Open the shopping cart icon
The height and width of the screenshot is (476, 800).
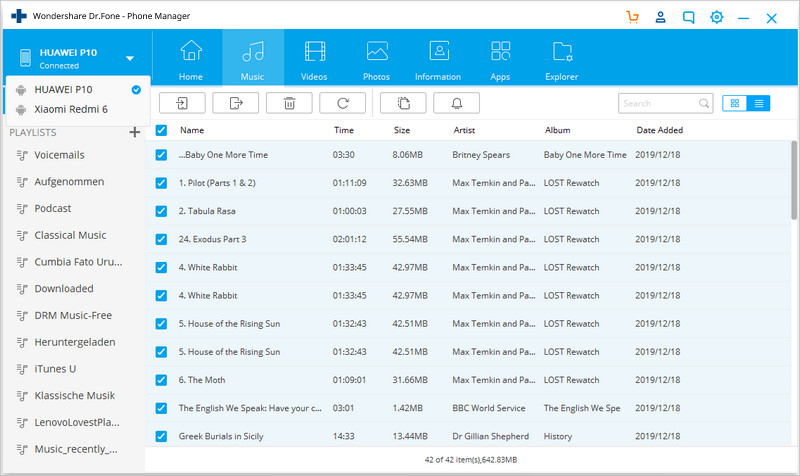(633, 17)
